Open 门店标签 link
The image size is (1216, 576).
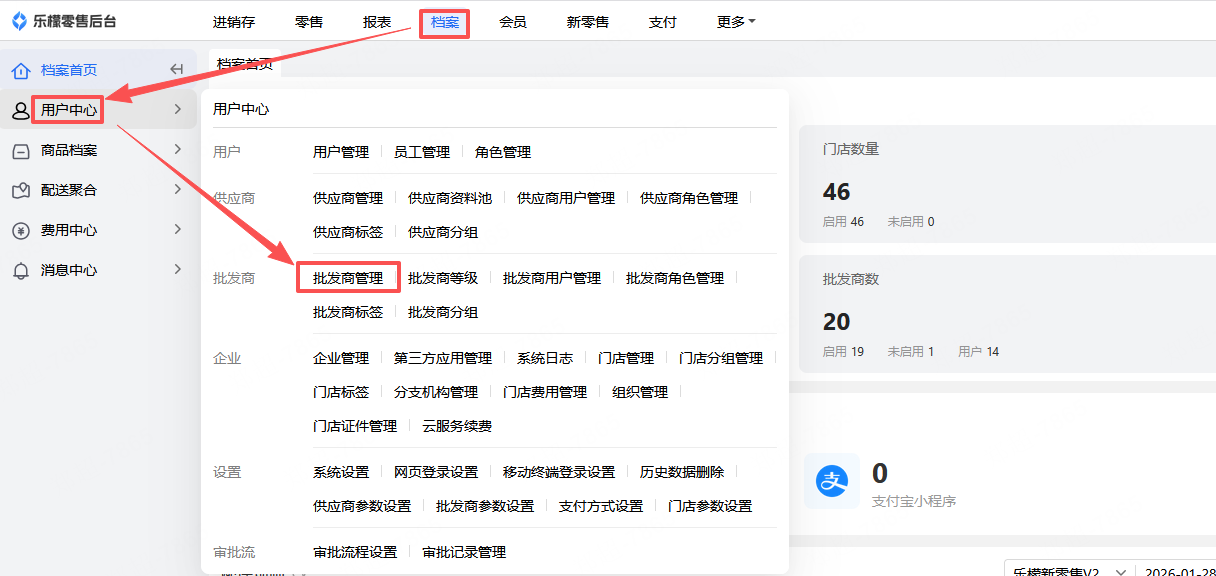(x=341, y=392)
